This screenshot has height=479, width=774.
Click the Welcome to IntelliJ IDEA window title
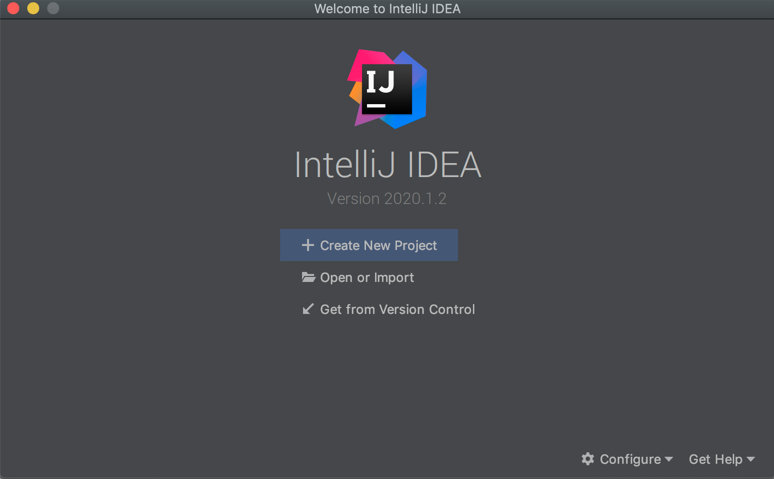[387, 9]
